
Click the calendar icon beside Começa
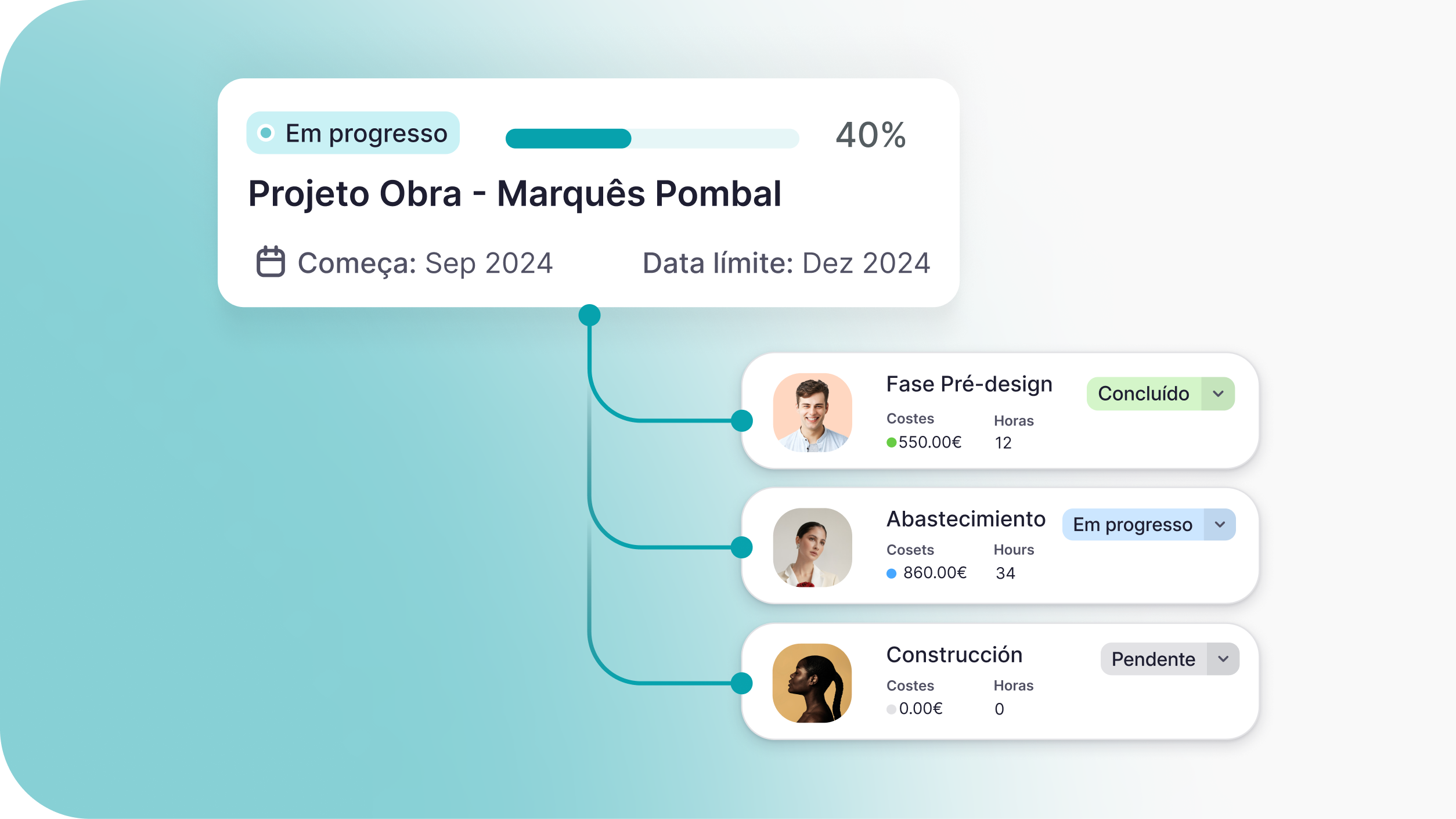pos(271,262)
